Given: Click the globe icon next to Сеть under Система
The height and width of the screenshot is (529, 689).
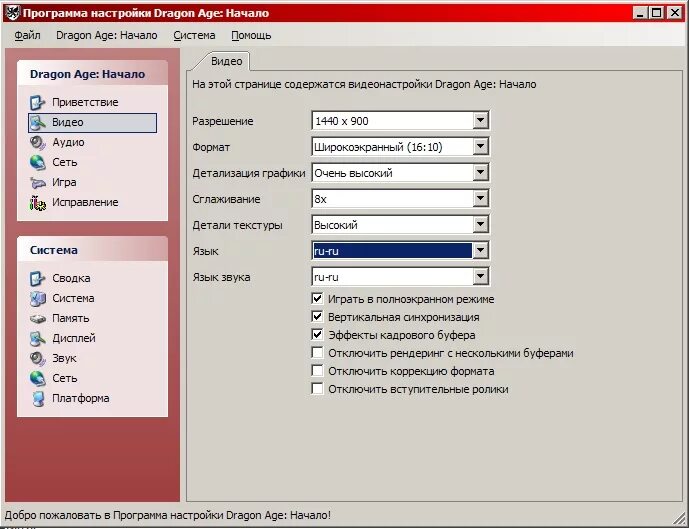Looking at the screenshot, I should tap(37, 378).
